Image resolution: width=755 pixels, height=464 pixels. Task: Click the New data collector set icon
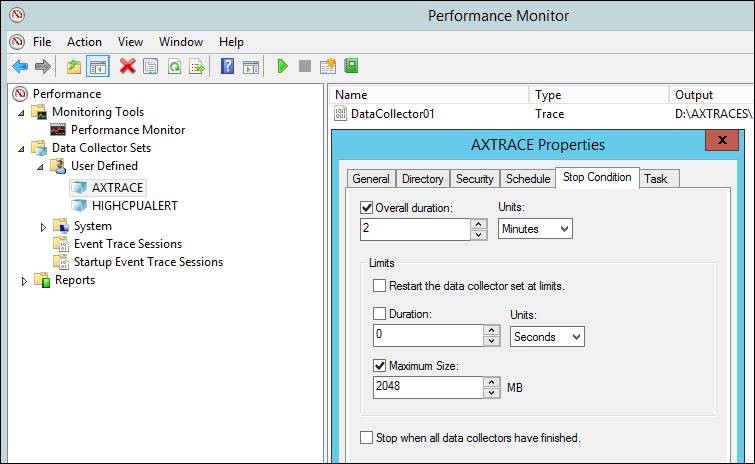[x=328, y=66]
